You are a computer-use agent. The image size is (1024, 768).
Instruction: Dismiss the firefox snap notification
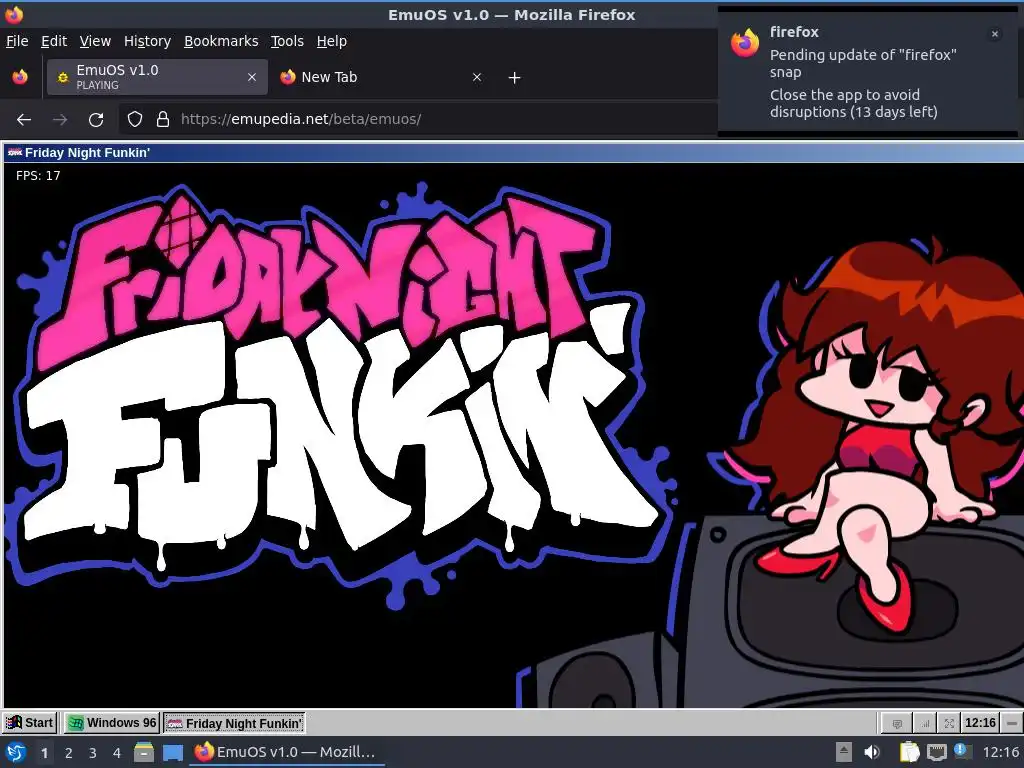[995, 34]
